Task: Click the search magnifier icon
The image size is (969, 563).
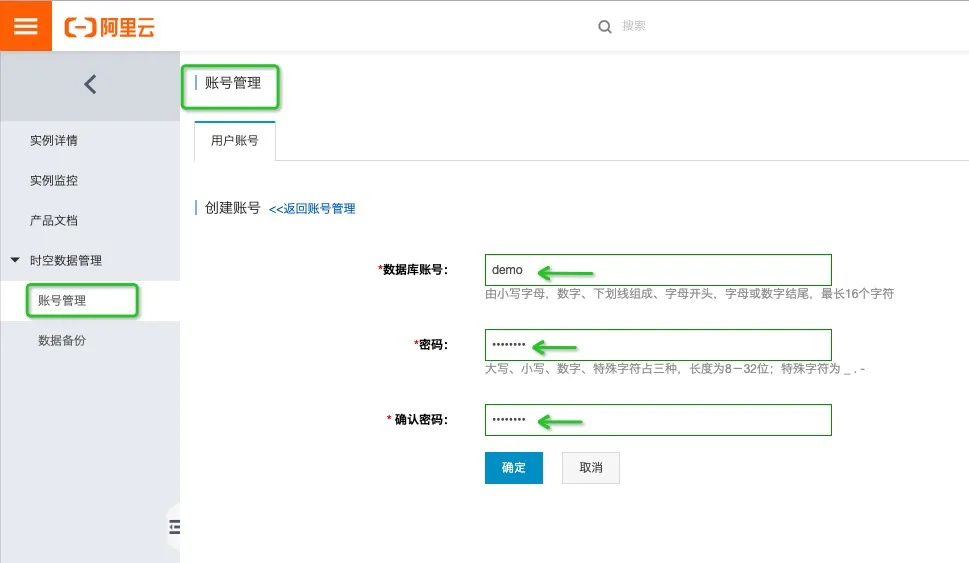Action: (x=605, y=27)
